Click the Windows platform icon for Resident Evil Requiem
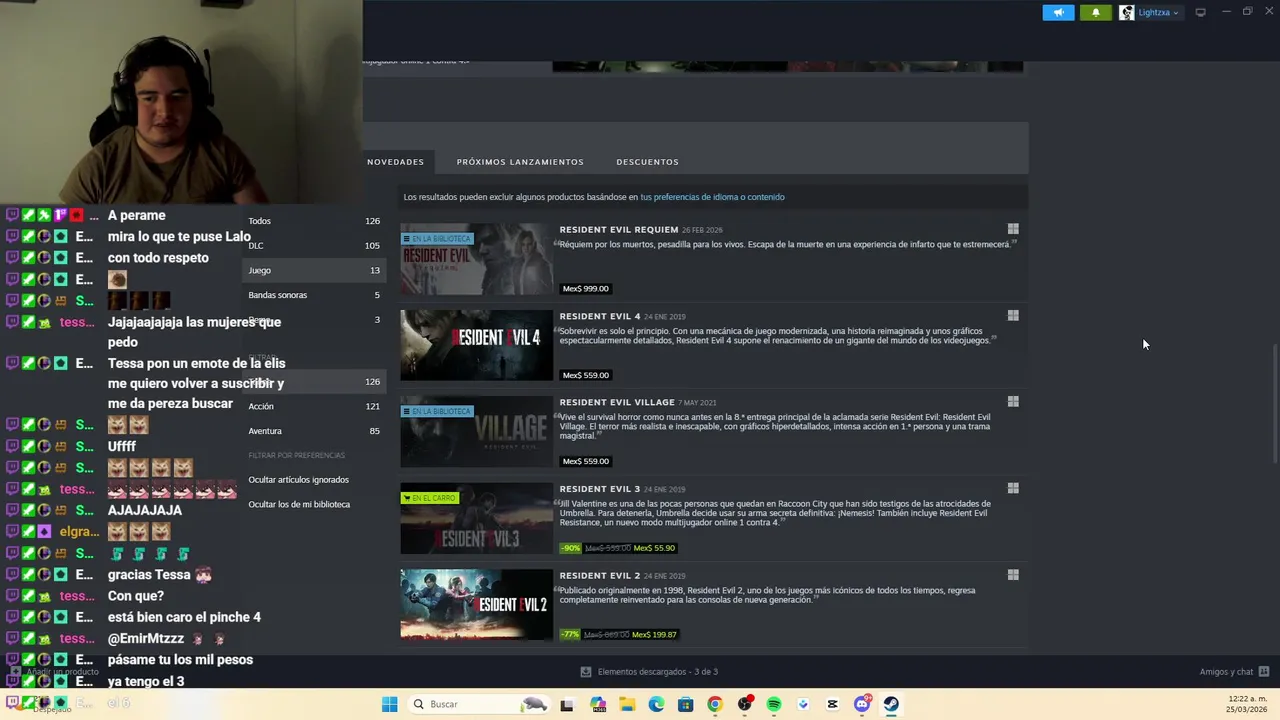 1013,229
